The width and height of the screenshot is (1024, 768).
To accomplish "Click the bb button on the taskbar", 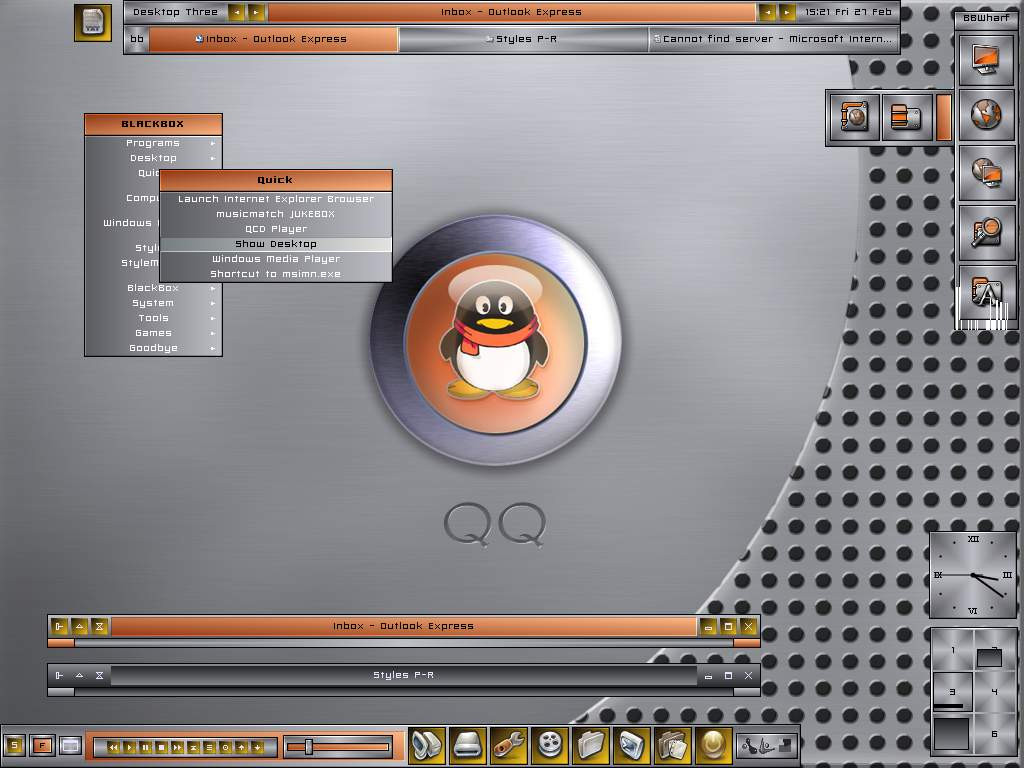I will coord(137,39).
